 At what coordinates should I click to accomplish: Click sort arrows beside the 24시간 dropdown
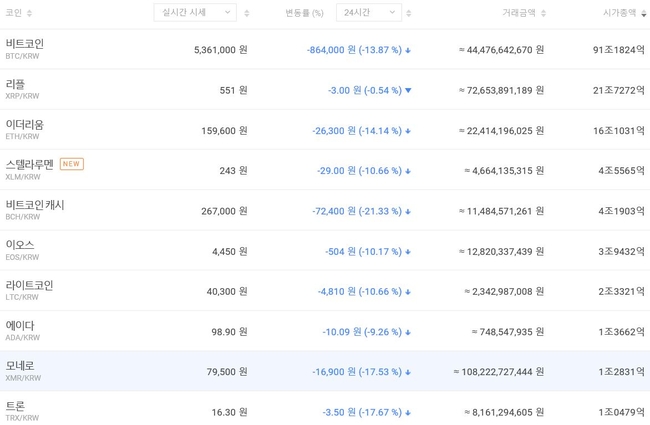[408, 13]
